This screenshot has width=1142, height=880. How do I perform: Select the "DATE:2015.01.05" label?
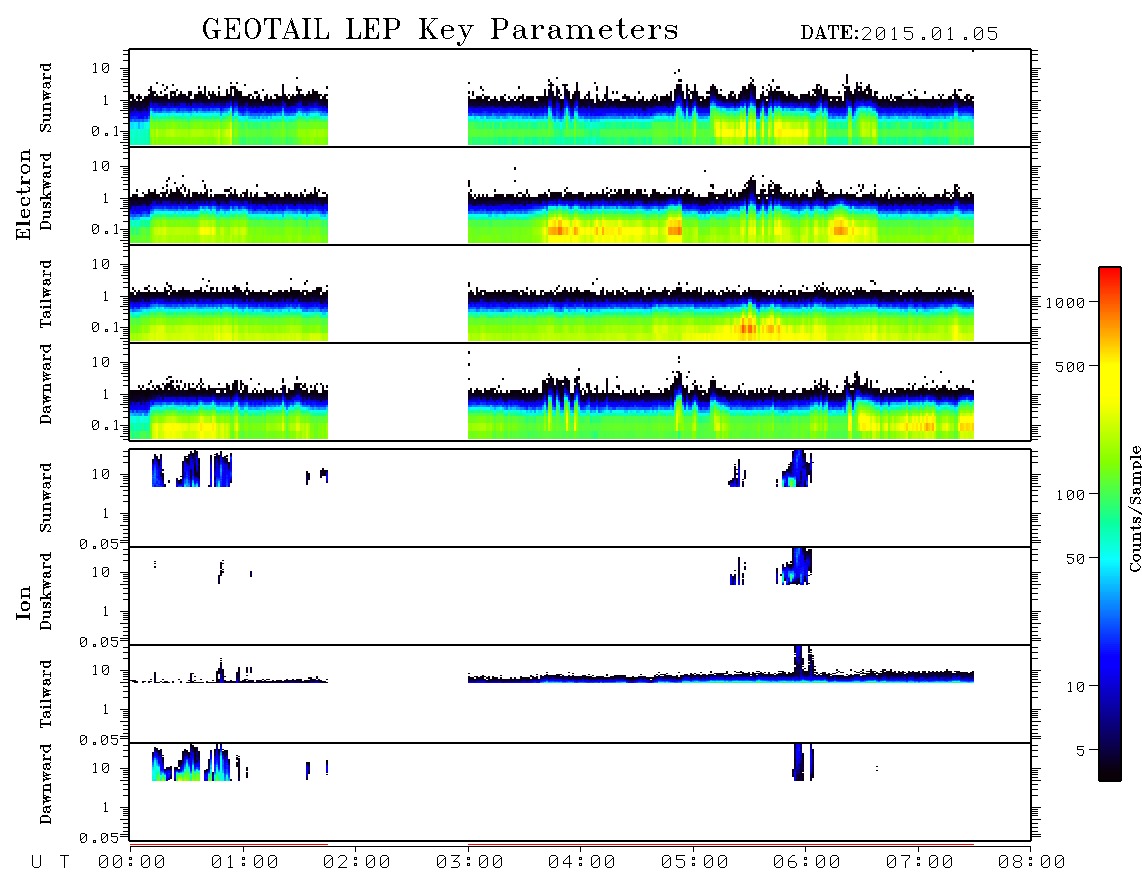click(899, 34)
